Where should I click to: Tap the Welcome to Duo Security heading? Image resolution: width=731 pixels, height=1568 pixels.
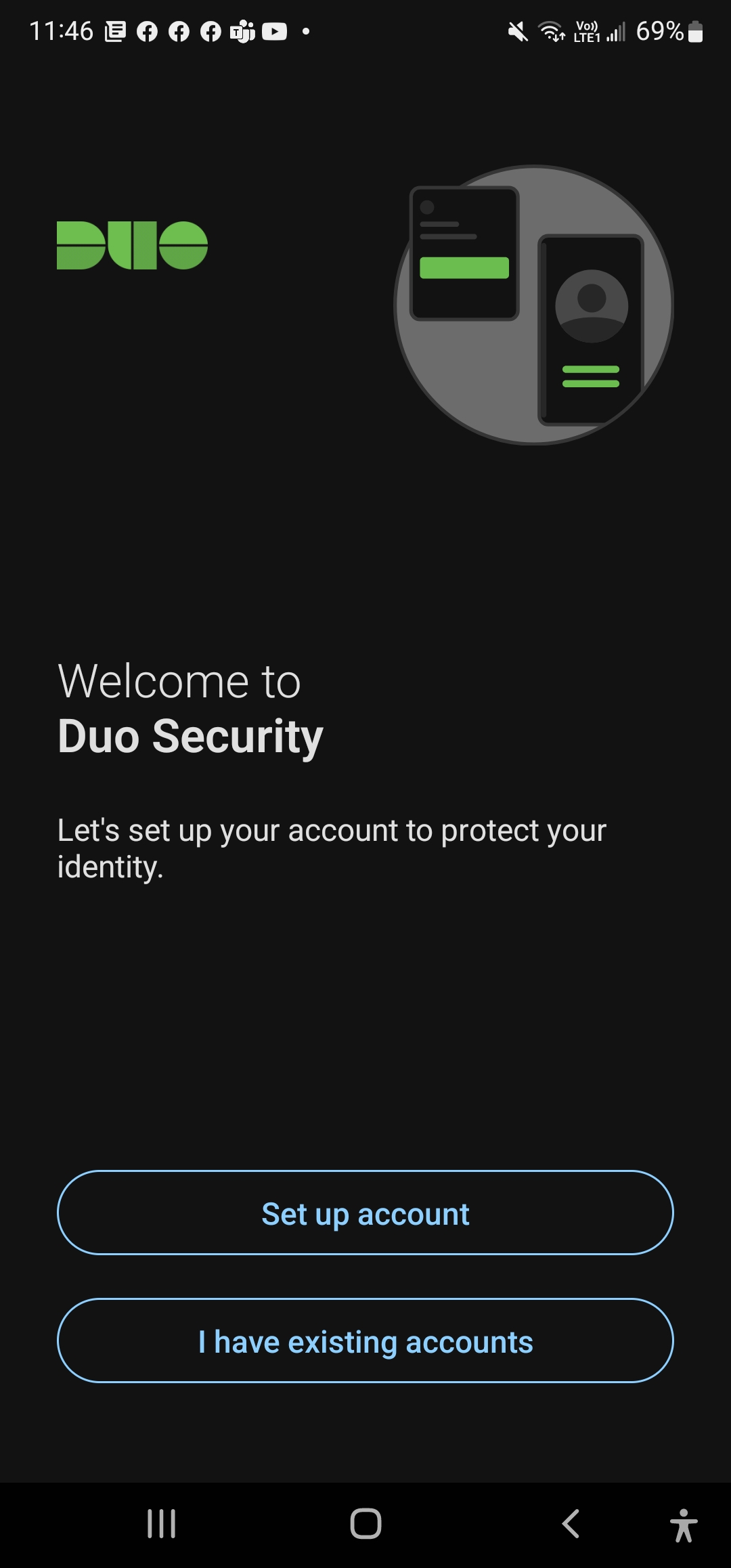point(190,708)
